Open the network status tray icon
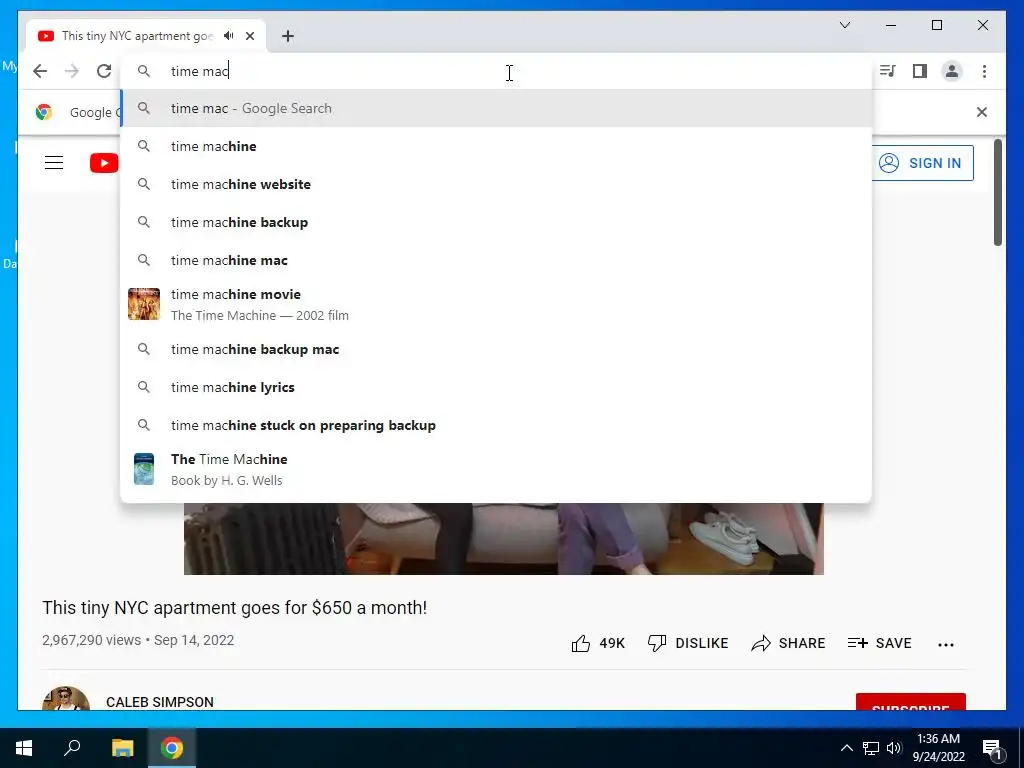 click(x=871, y=748)
